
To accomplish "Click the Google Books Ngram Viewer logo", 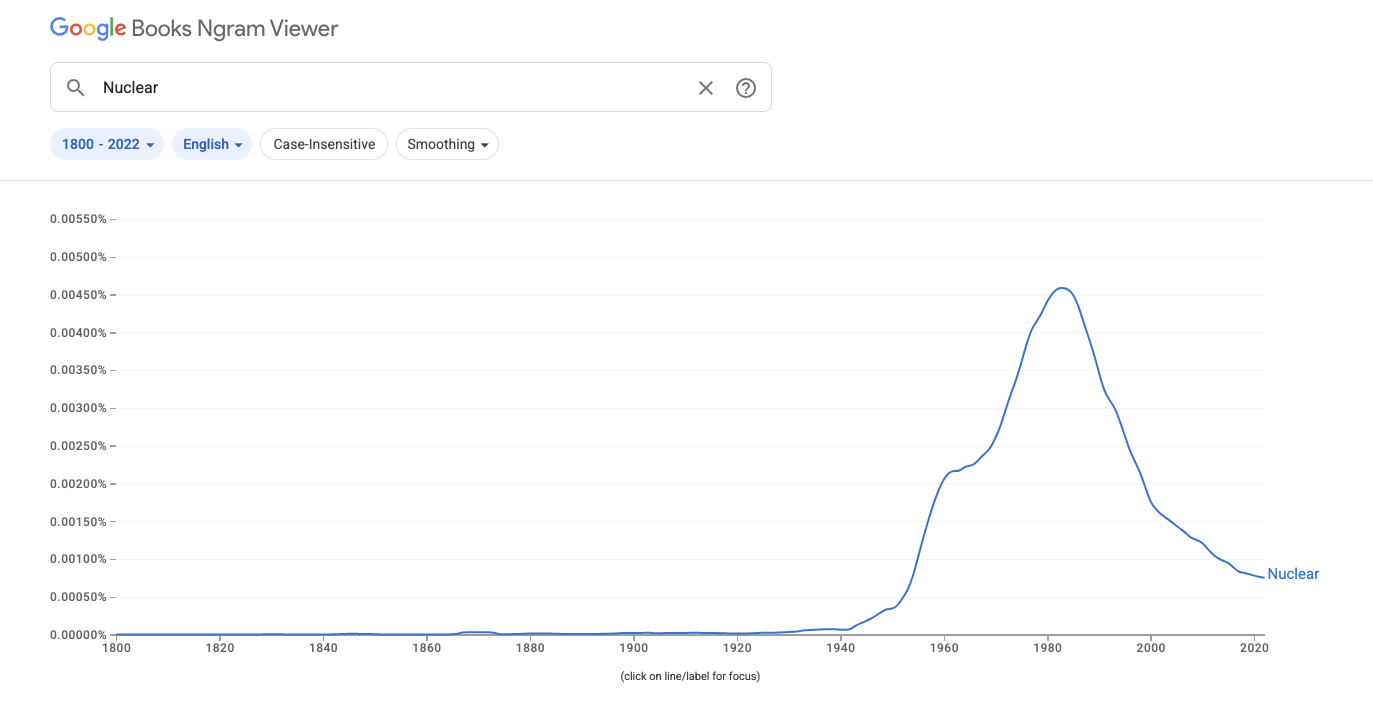I will [x=194, y=29].
